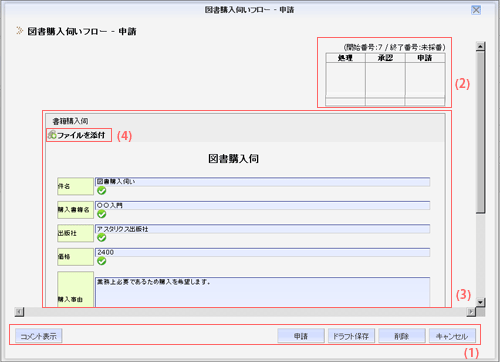Click the horizontal scrollbar right arrow

[471, 312]
